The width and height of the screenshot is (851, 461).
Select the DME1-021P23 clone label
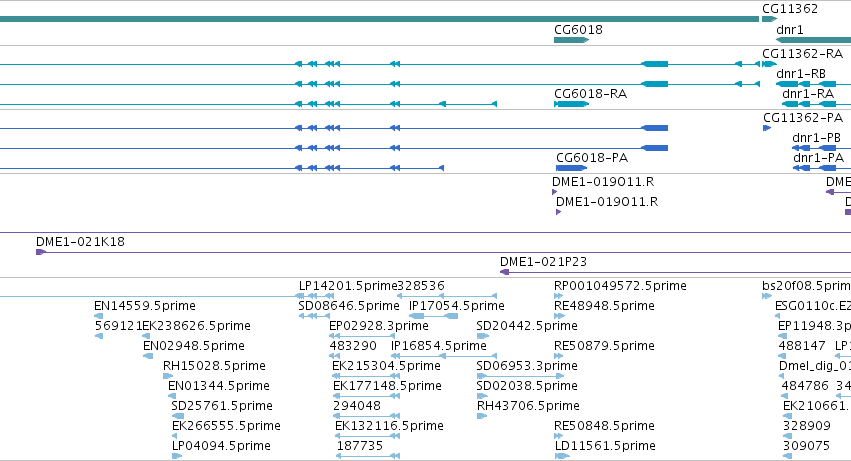click(x=543, y=262)
